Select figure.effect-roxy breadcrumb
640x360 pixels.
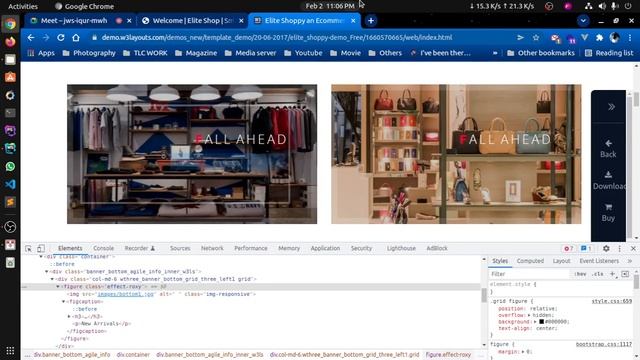[448, 355]
